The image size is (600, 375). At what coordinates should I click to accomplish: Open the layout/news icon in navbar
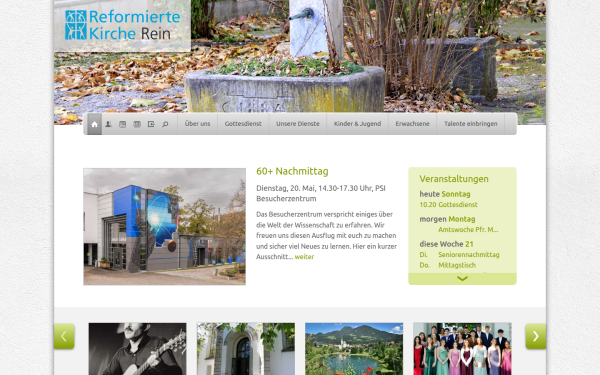coord(122,124)
